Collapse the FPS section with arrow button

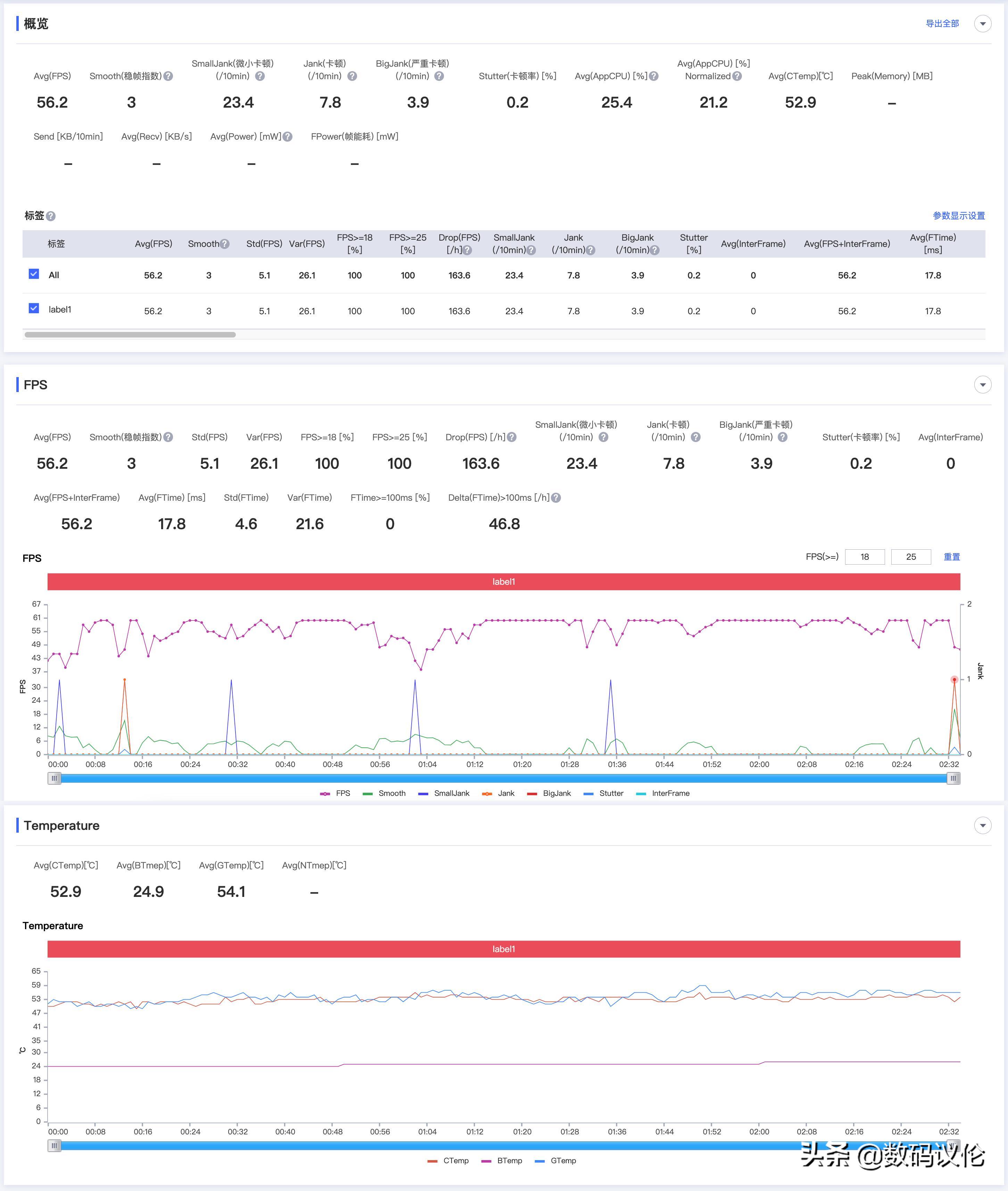coord(982,385)
